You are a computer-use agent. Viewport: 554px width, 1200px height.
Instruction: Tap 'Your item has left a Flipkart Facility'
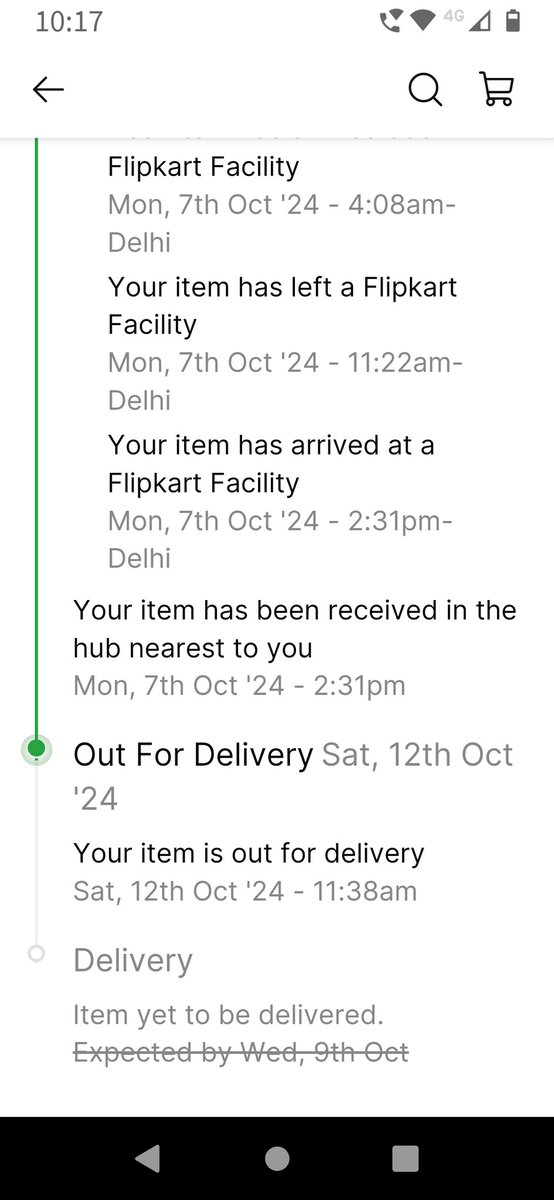282,305
